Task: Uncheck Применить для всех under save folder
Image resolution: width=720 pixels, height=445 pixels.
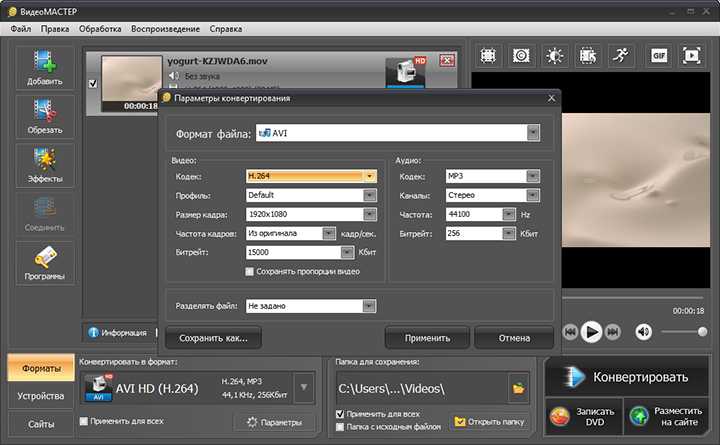Action: pyautogui.click(x=340, y=414)
